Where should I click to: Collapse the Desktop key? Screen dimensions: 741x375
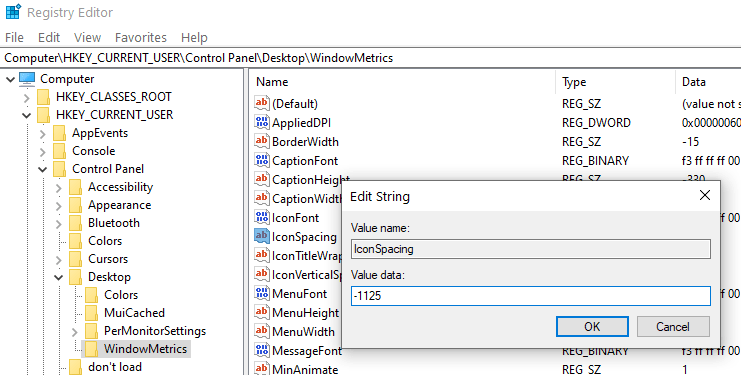coord(59,277)
